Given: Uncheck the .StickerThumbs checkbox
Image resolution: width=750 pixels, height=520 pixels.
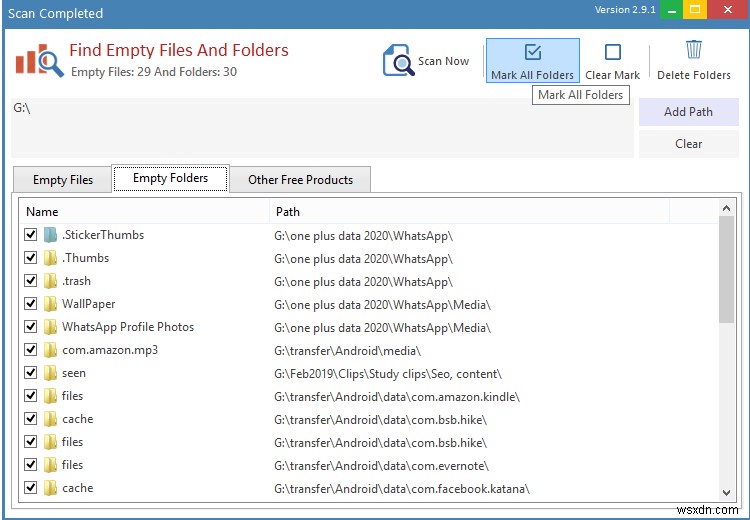Looking at the screenshot, I should 31,234.
